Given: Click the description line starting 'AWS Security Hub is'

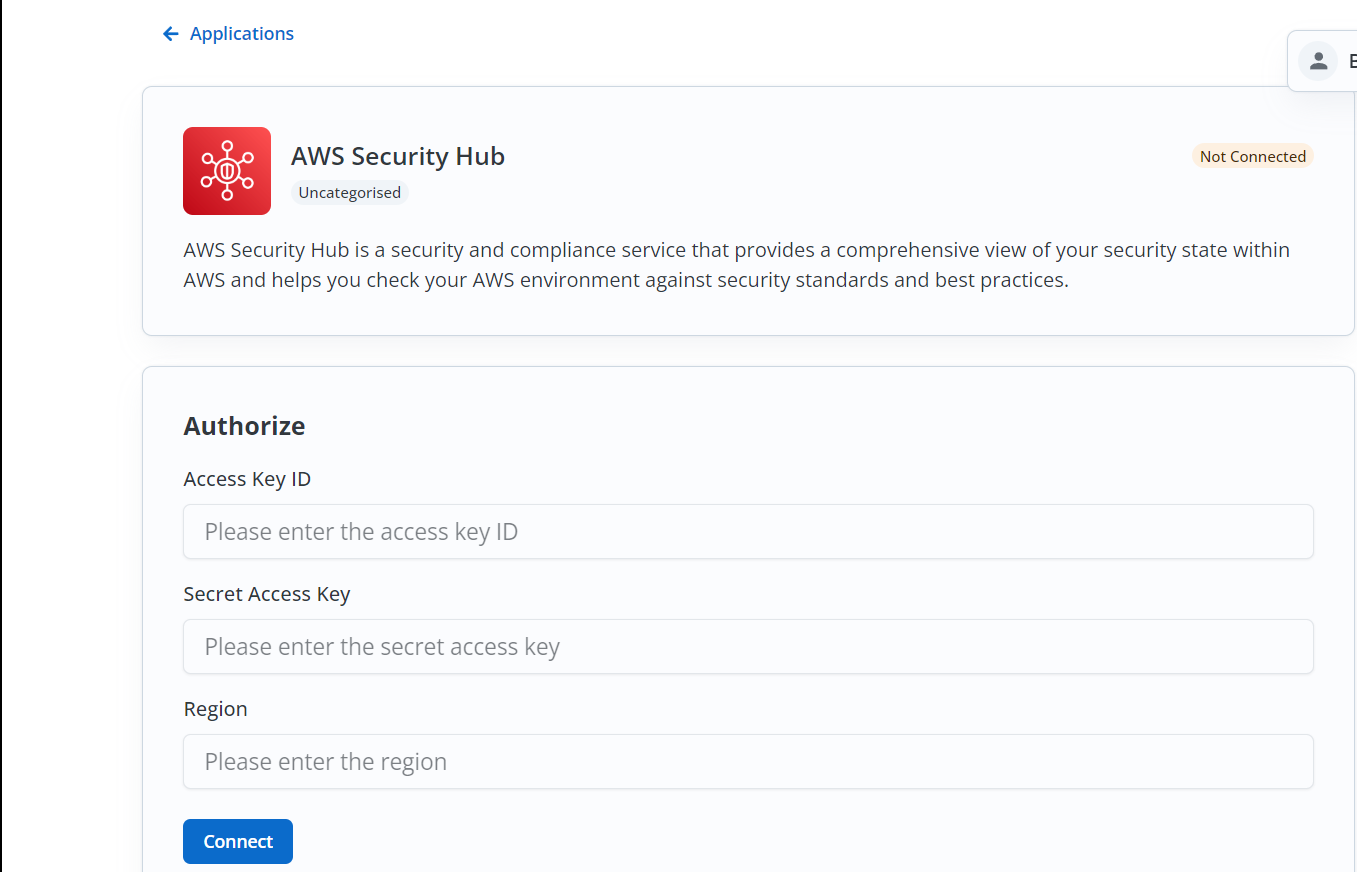Looking at the screenshot, I should point(736,250).
